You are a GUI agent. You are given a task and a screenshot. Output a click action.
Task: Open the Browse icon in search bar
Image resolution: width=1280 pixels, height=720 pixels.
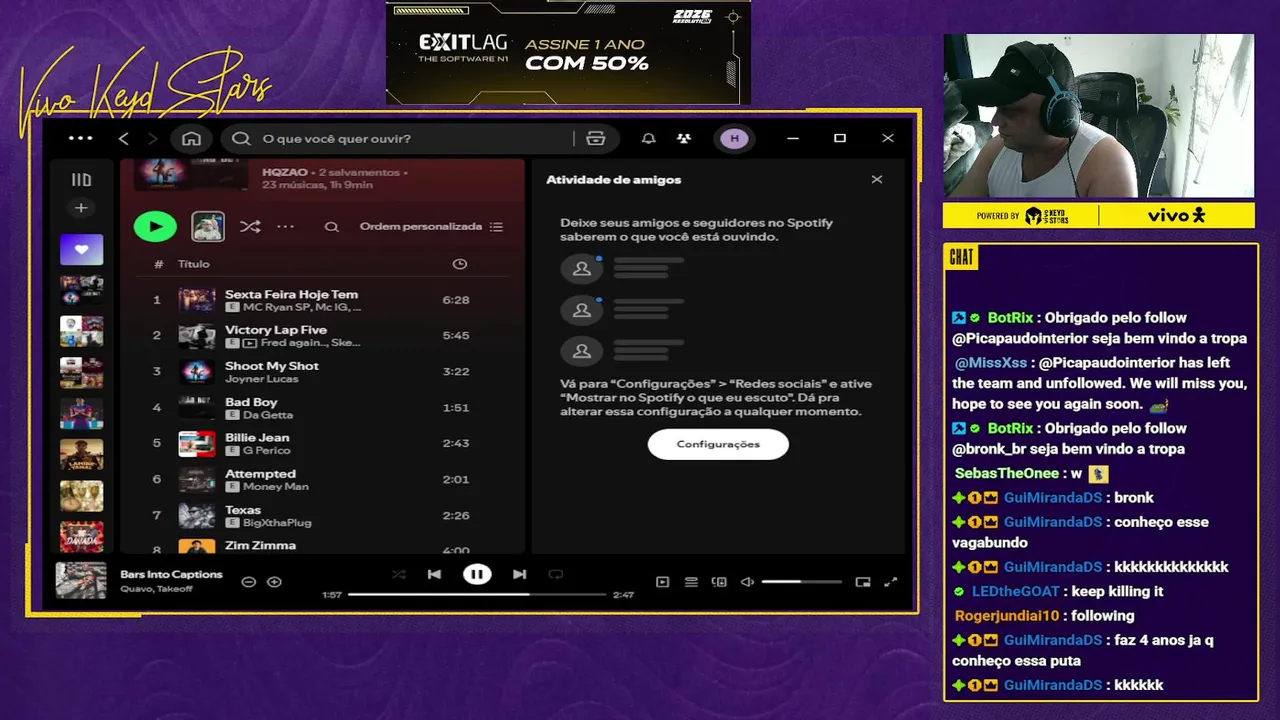click(596, 139)
